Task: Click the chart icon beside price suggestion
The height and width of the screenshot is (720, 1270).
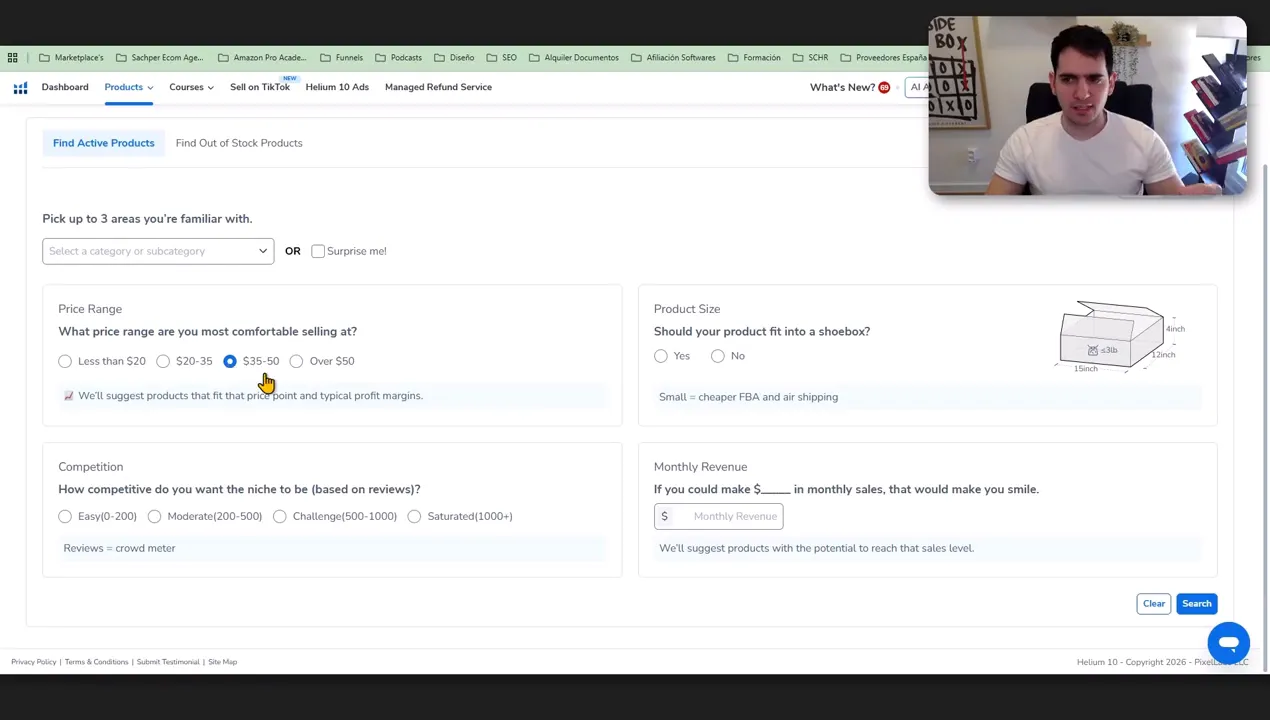Action: click(68, 396)
